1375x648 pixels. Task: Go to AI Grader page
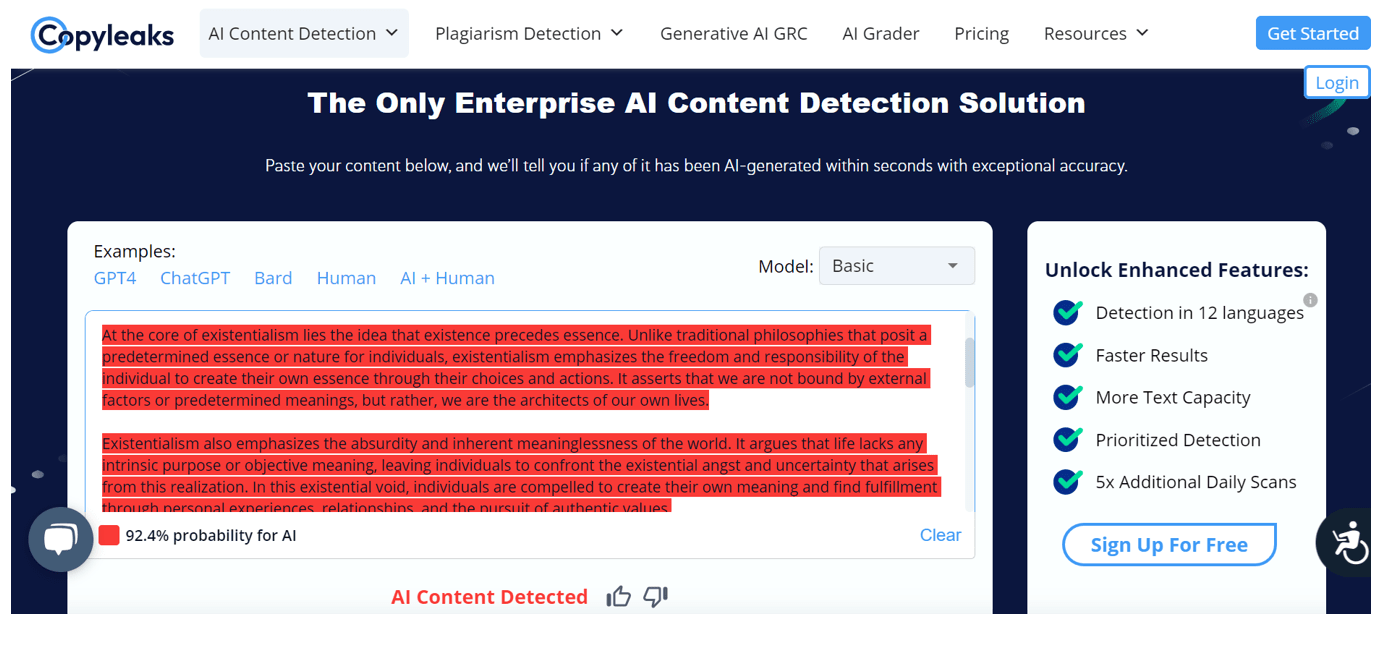[x=881, y=33]
